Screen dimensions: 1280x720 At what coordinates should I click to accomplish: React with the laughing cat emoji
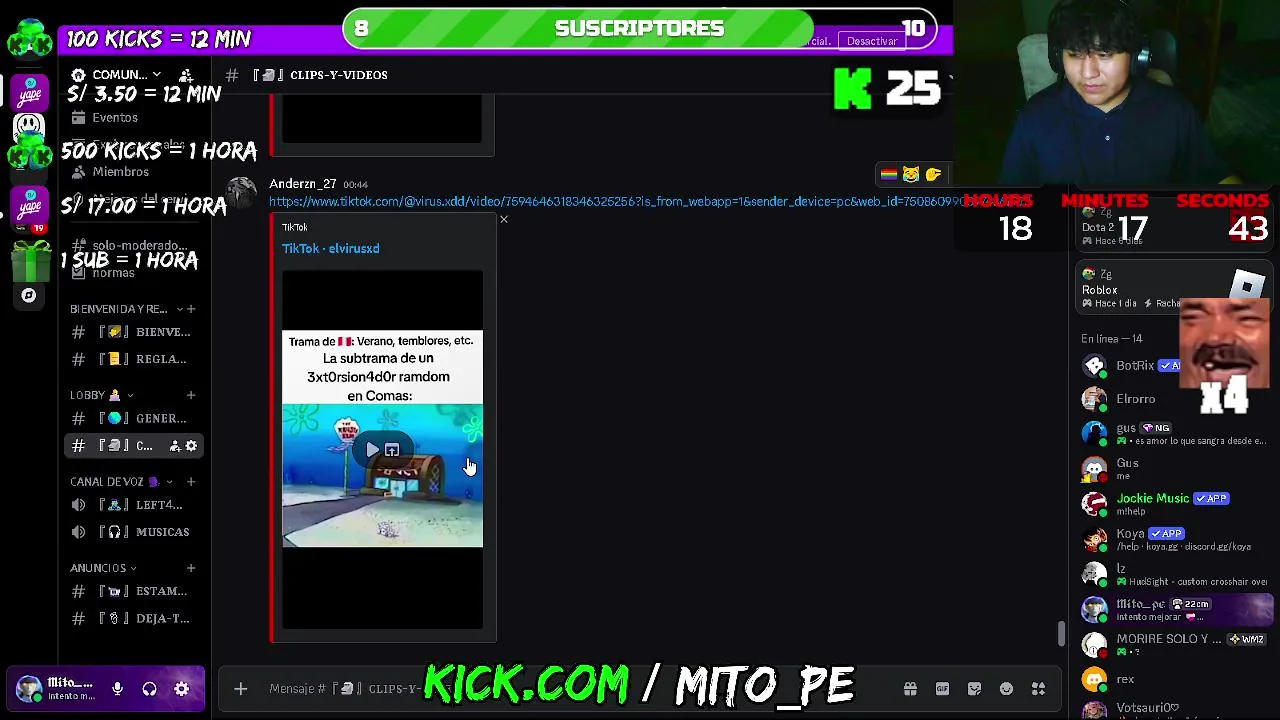click(x=910, y=175)
